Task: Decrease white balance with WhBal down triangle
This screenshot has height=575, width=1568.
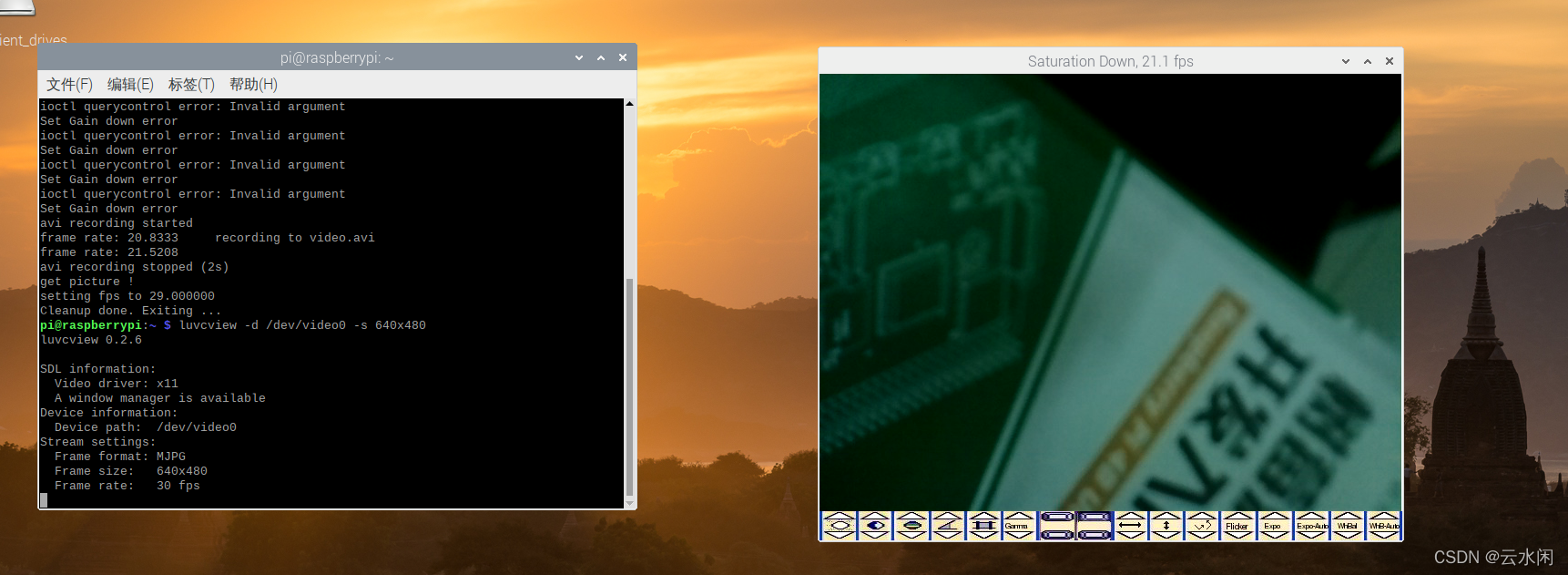Action: click(1347, 535)
